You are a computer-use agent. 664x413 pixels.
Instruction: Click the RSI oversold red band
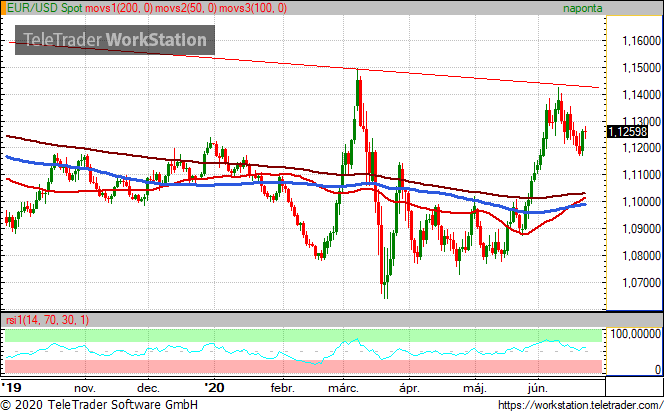[x=303, y=366]
